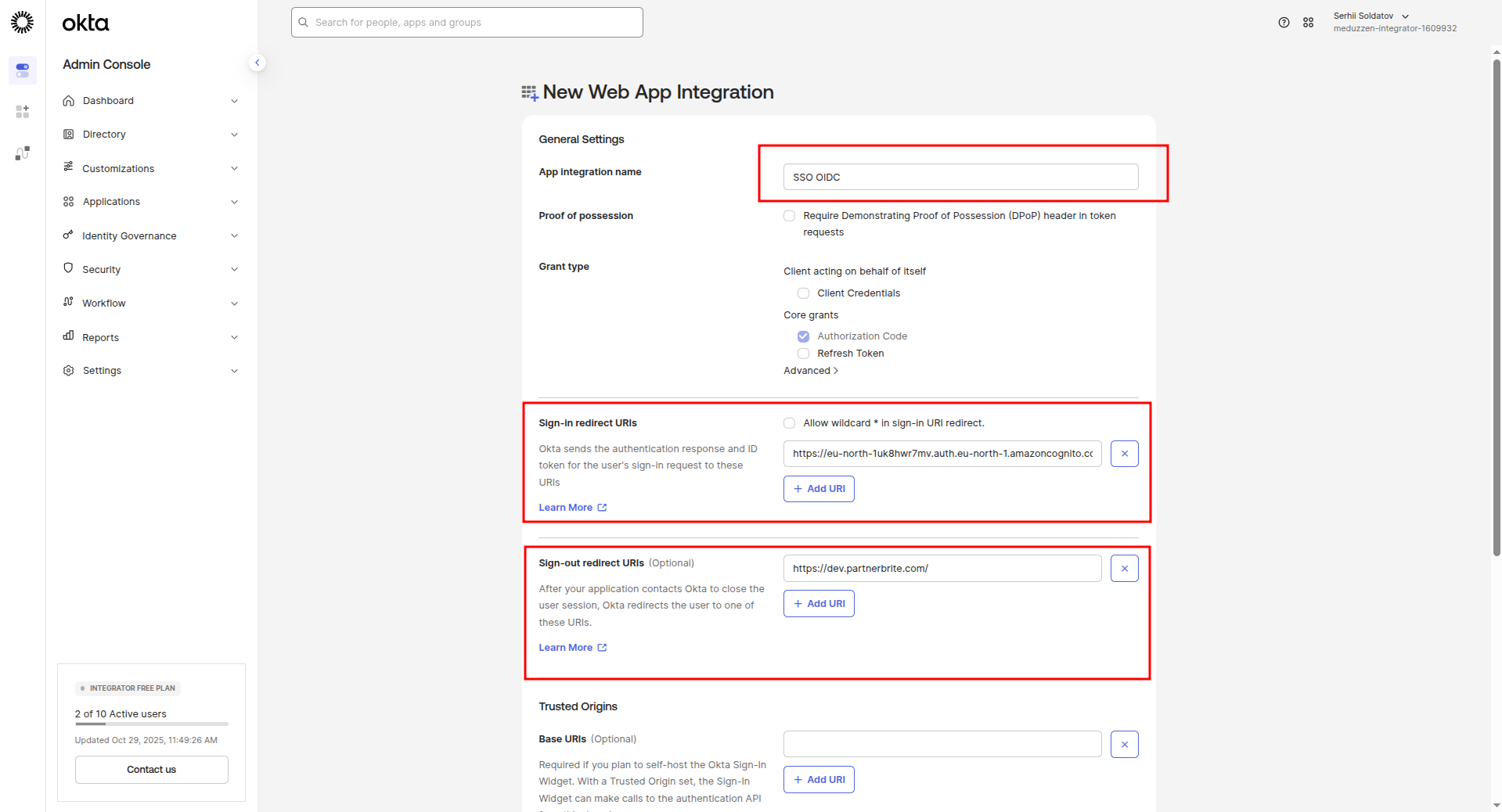Viewport: 1502px width, 812px height.
Task: Add another sign-in redirect URI
Action: (819, 489)
